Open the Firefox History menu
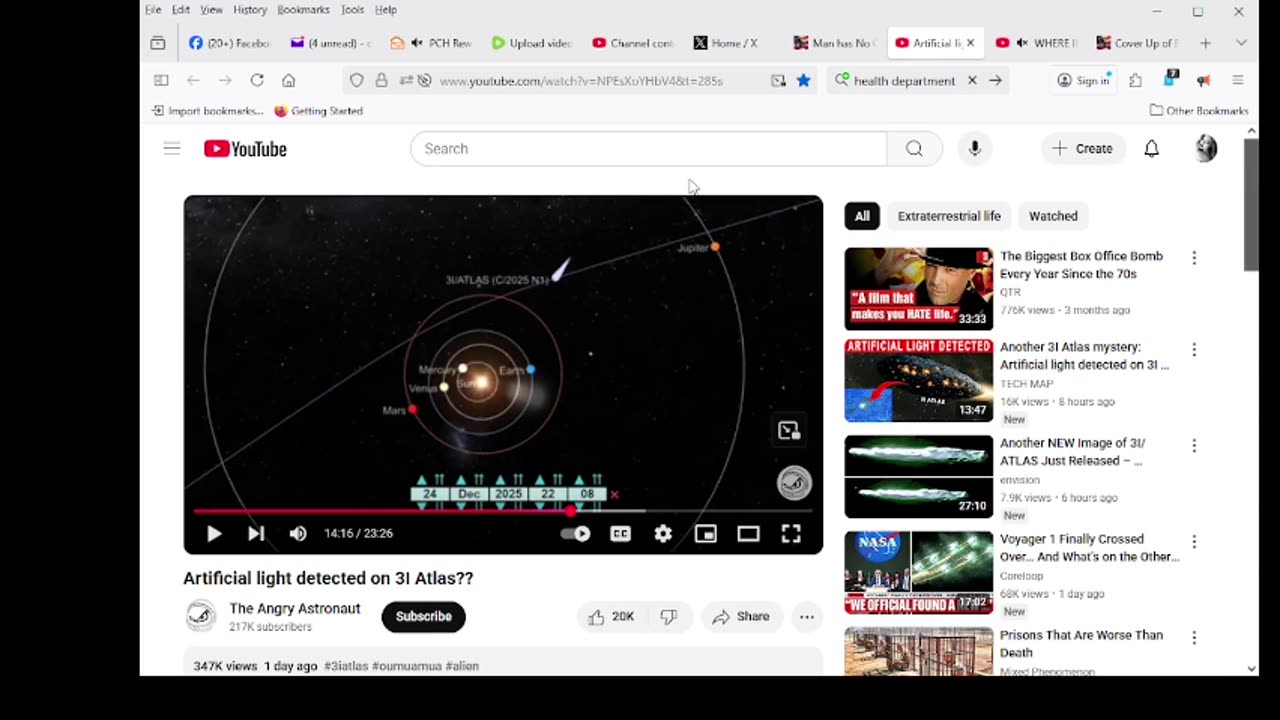This screenshot has height=720, width=1280. point(250,10)
